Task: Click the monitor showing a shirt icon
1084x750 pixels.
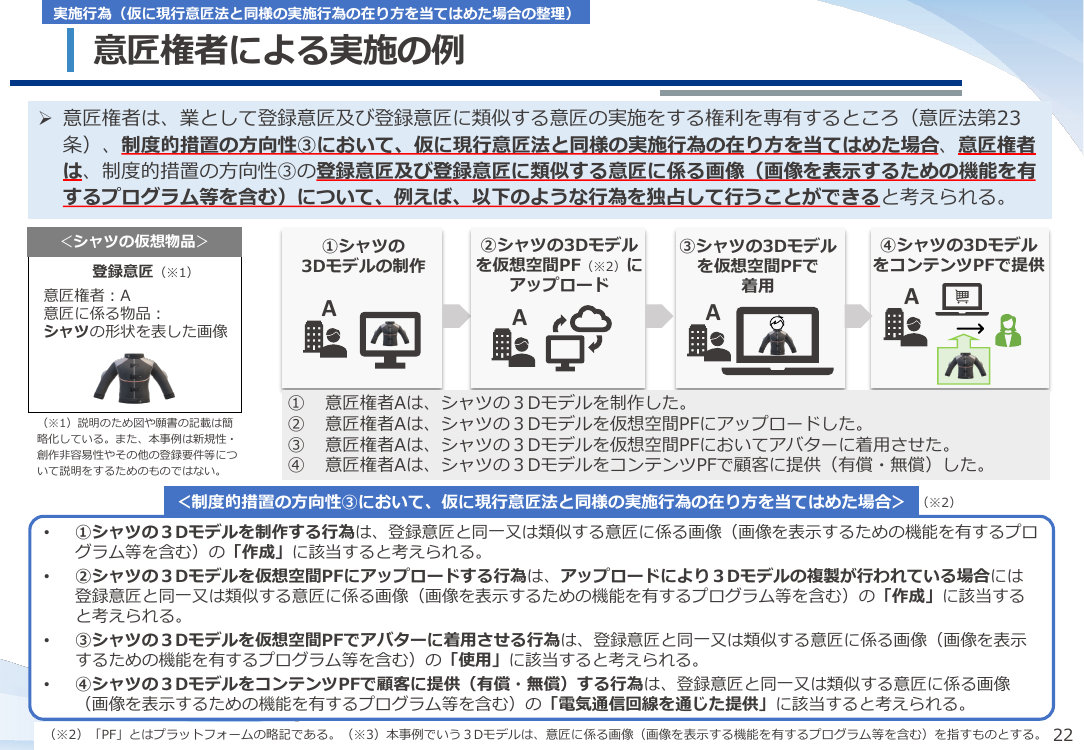Action: point(390,339)
